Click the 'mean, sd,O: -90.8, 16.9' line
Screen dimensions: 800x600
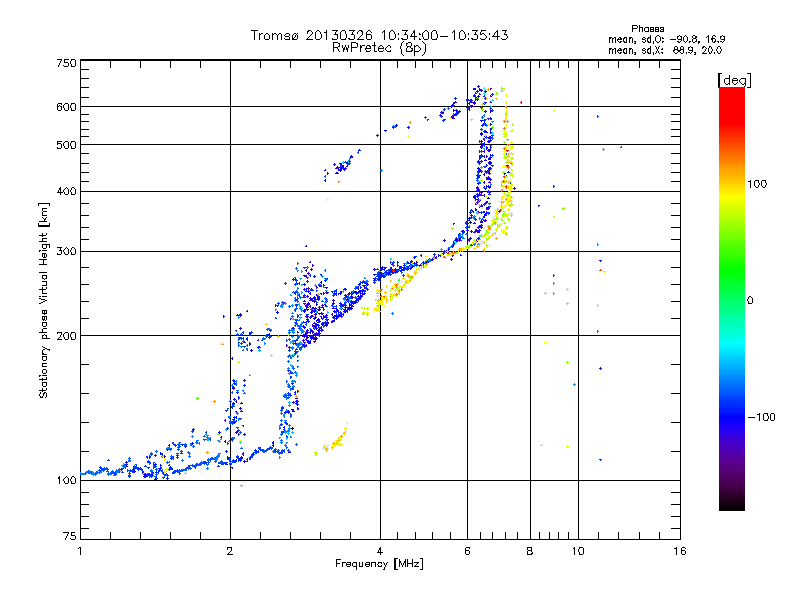point(666,39)
